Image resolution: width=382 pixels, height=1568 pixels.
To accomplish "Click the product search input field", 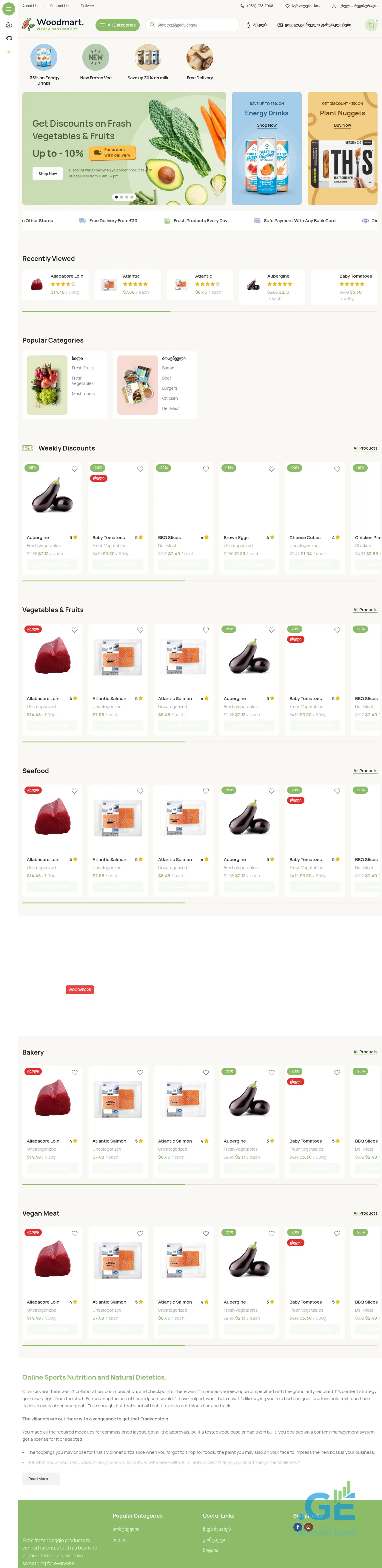I will (x=192, y=25).
